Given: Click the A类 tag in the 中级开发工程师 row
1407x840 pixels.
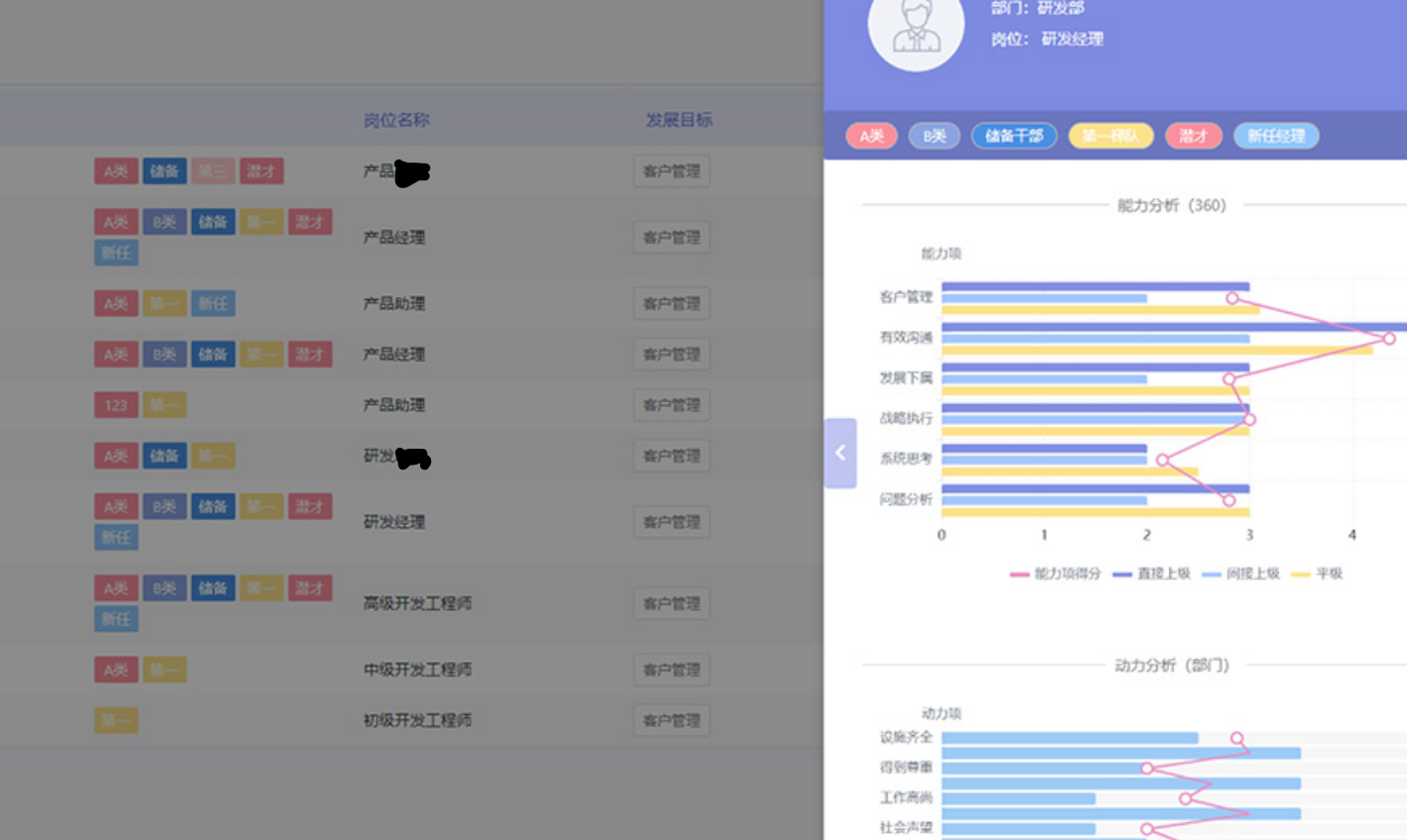Looking at the screenshot, I should click(x=116, y=670).
